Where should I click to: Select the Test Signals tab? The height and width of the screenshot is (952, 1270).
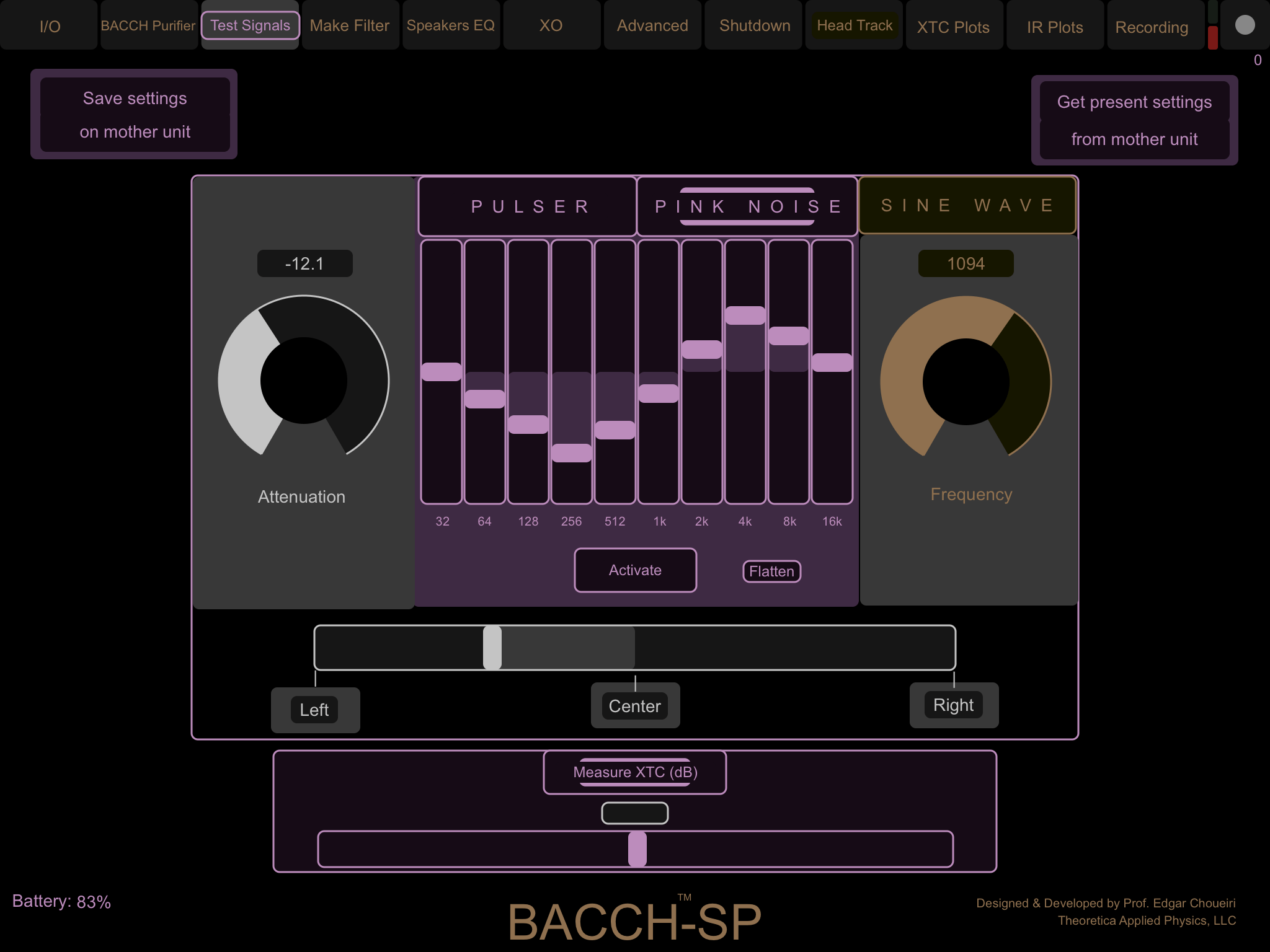click(x=250, y=26)
